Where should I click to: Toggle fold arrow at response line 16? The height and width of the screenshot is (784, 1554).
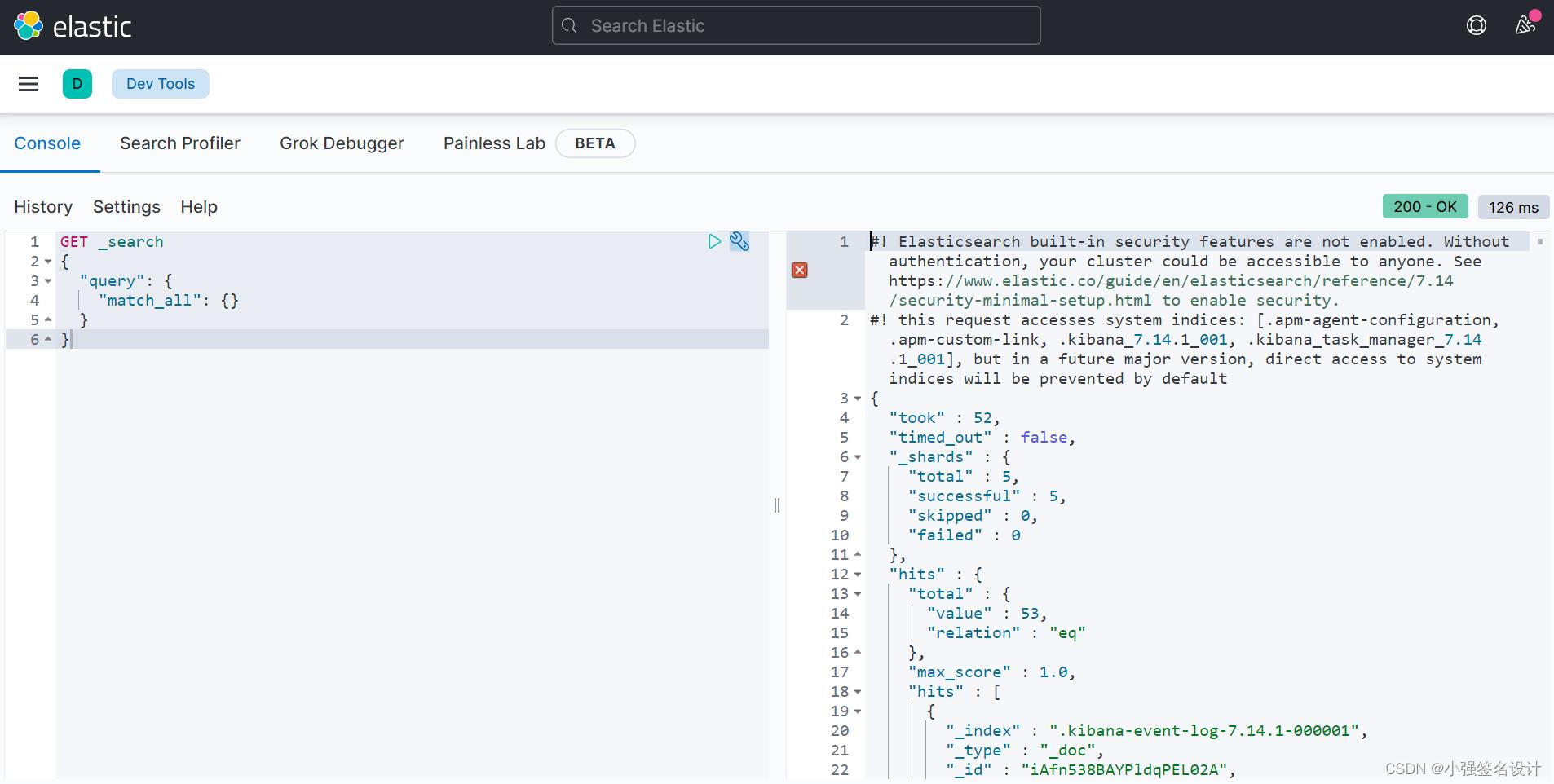858,652
